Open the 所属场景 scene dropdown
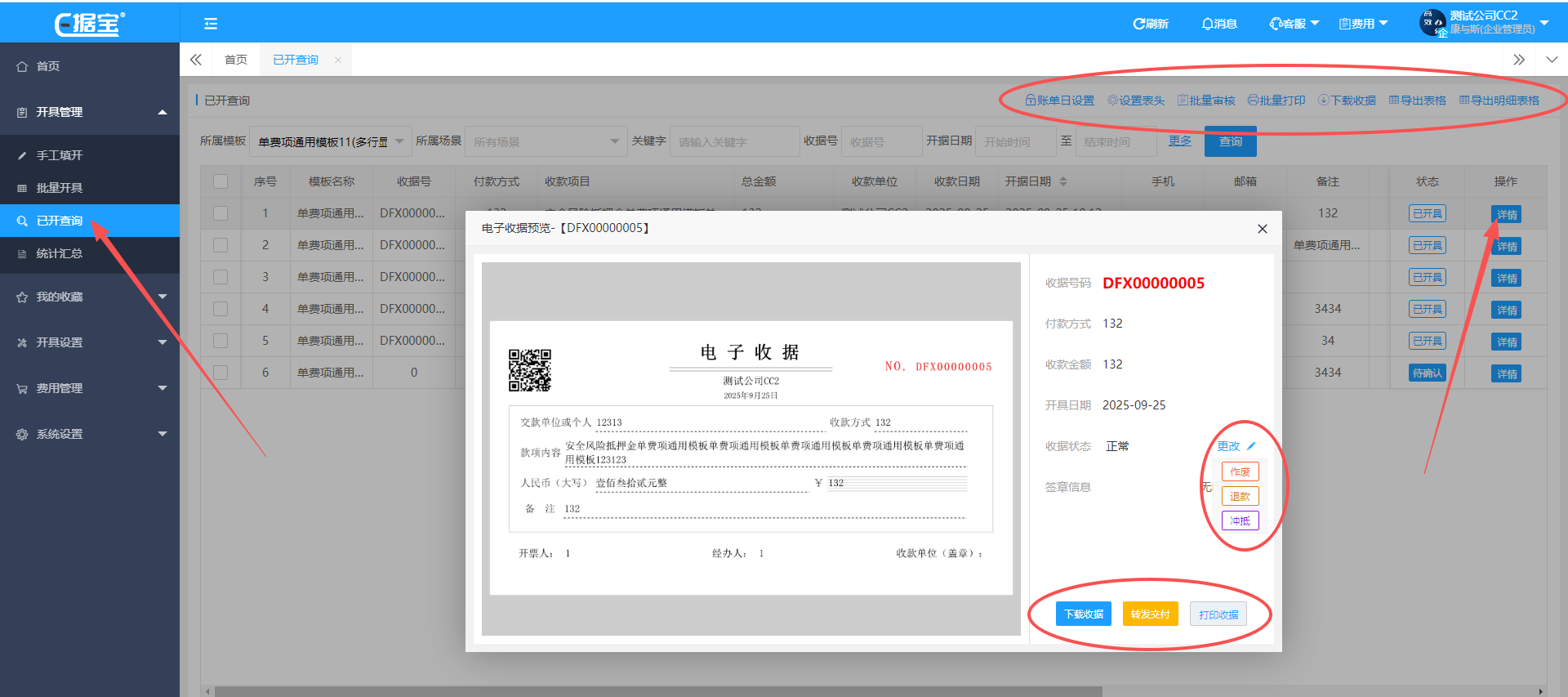Screen dimensions: 1568x697 [546, 141]
